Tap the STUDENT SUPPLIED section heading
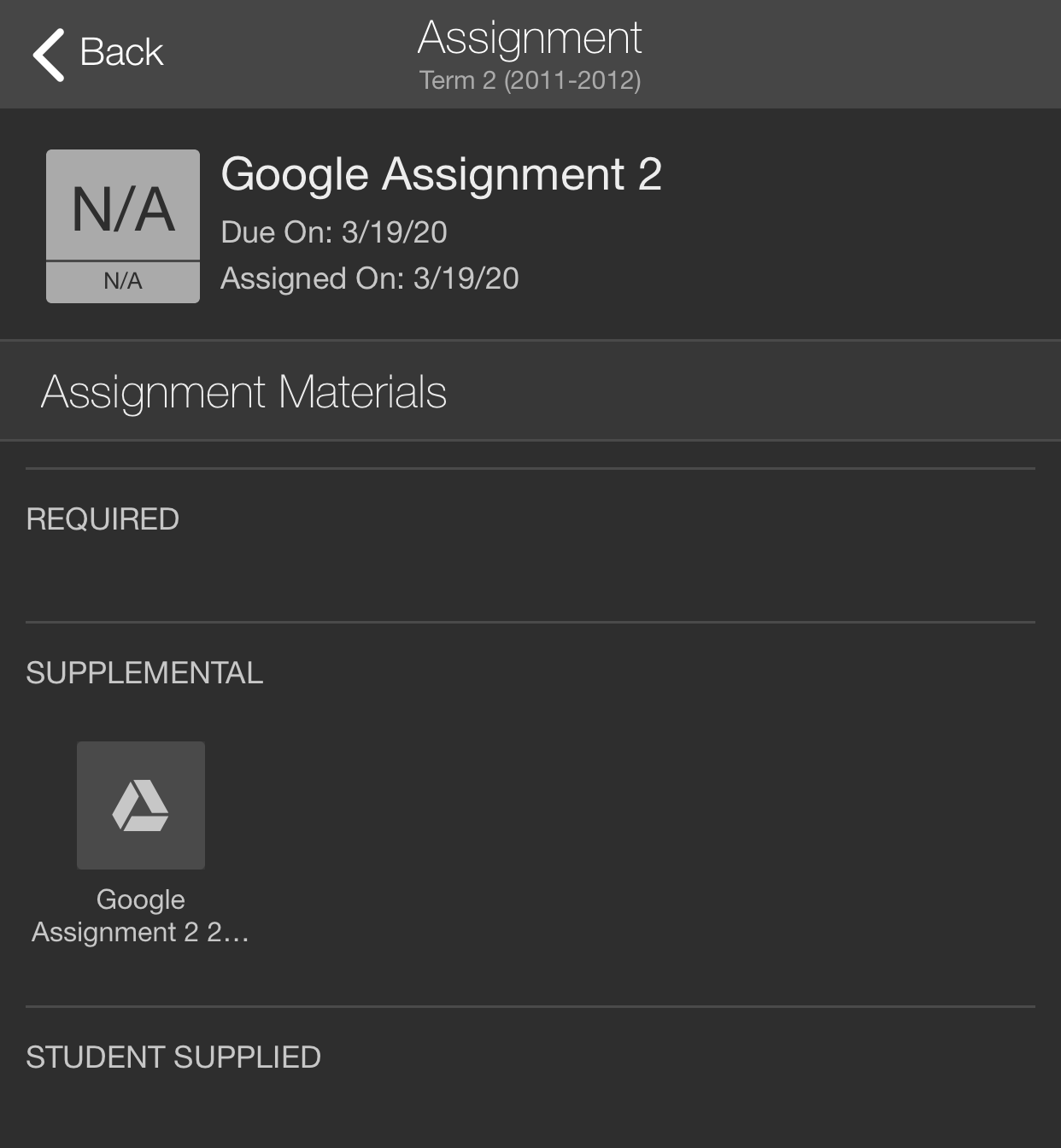1061x1148 pixels. point(173,1057)
